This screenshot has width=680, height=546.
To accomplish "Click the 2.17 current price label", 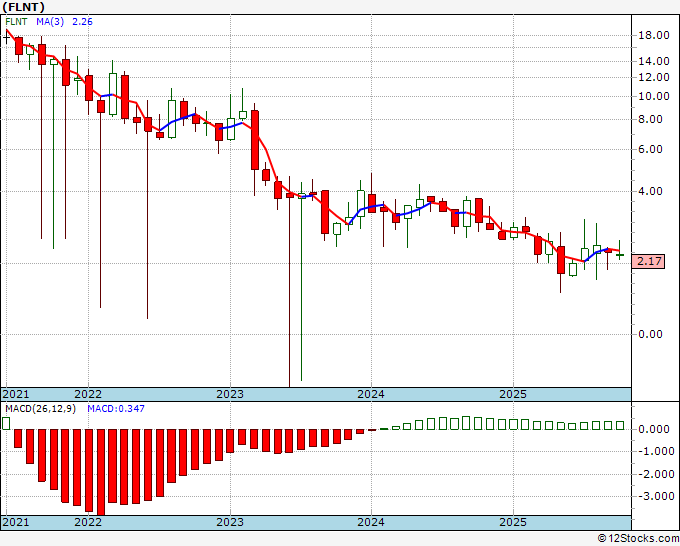I will (648, 261).
